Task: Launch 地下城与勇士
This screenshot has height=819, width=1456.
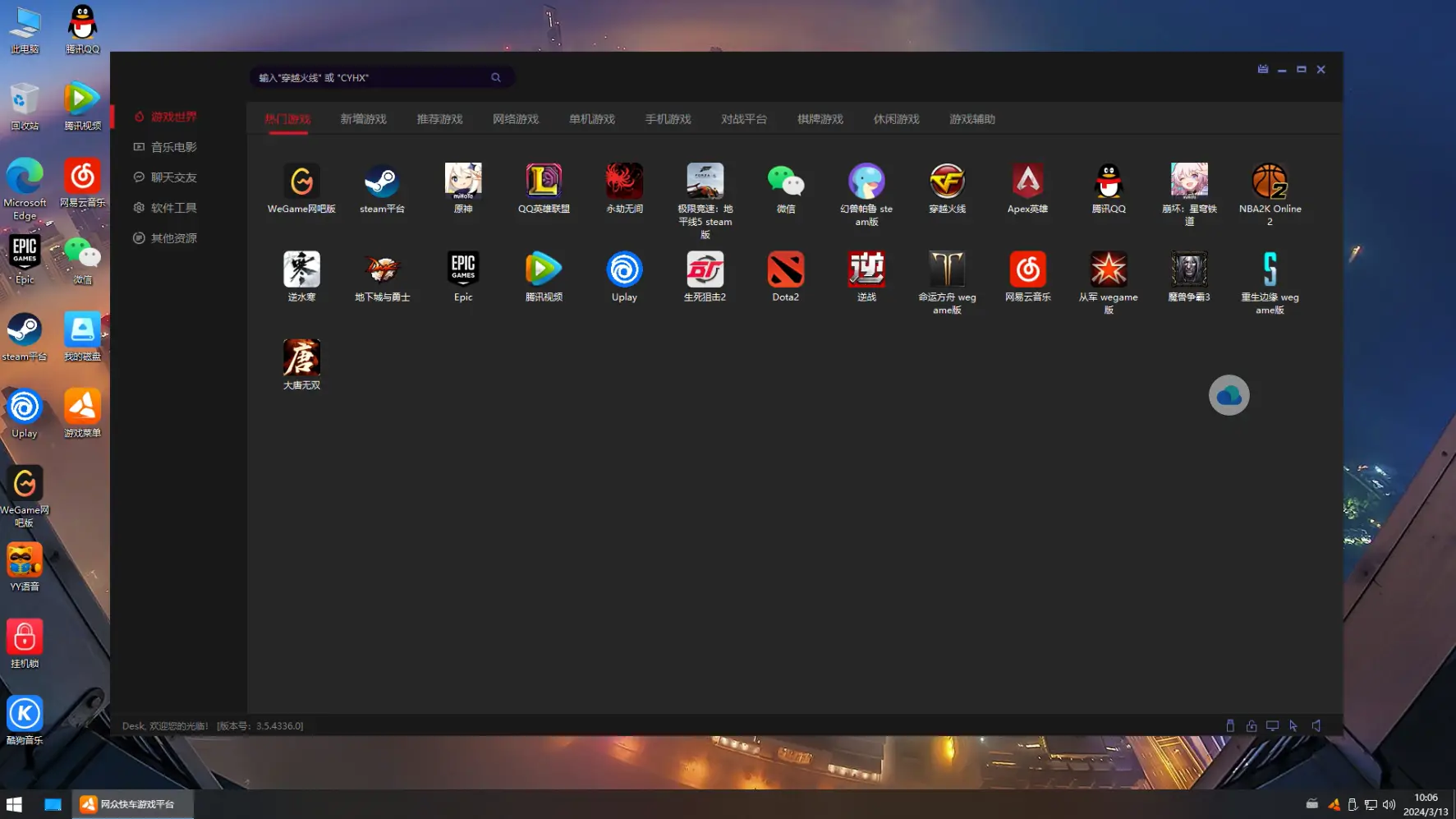Action: pyautogui.click(x=382, y=277)
